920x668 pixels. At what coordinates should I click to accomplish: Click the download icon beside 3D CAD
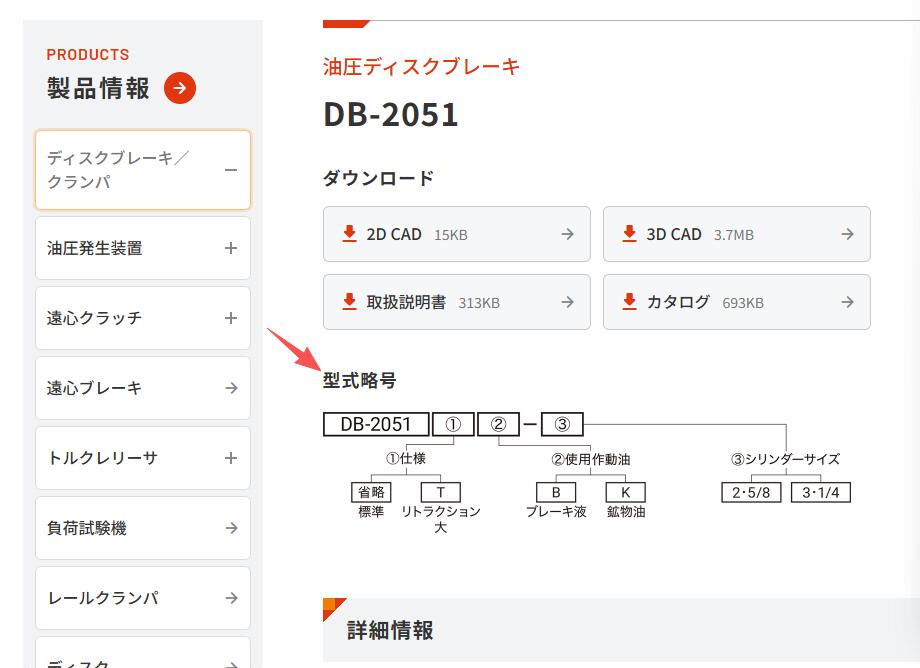point(629,234)
